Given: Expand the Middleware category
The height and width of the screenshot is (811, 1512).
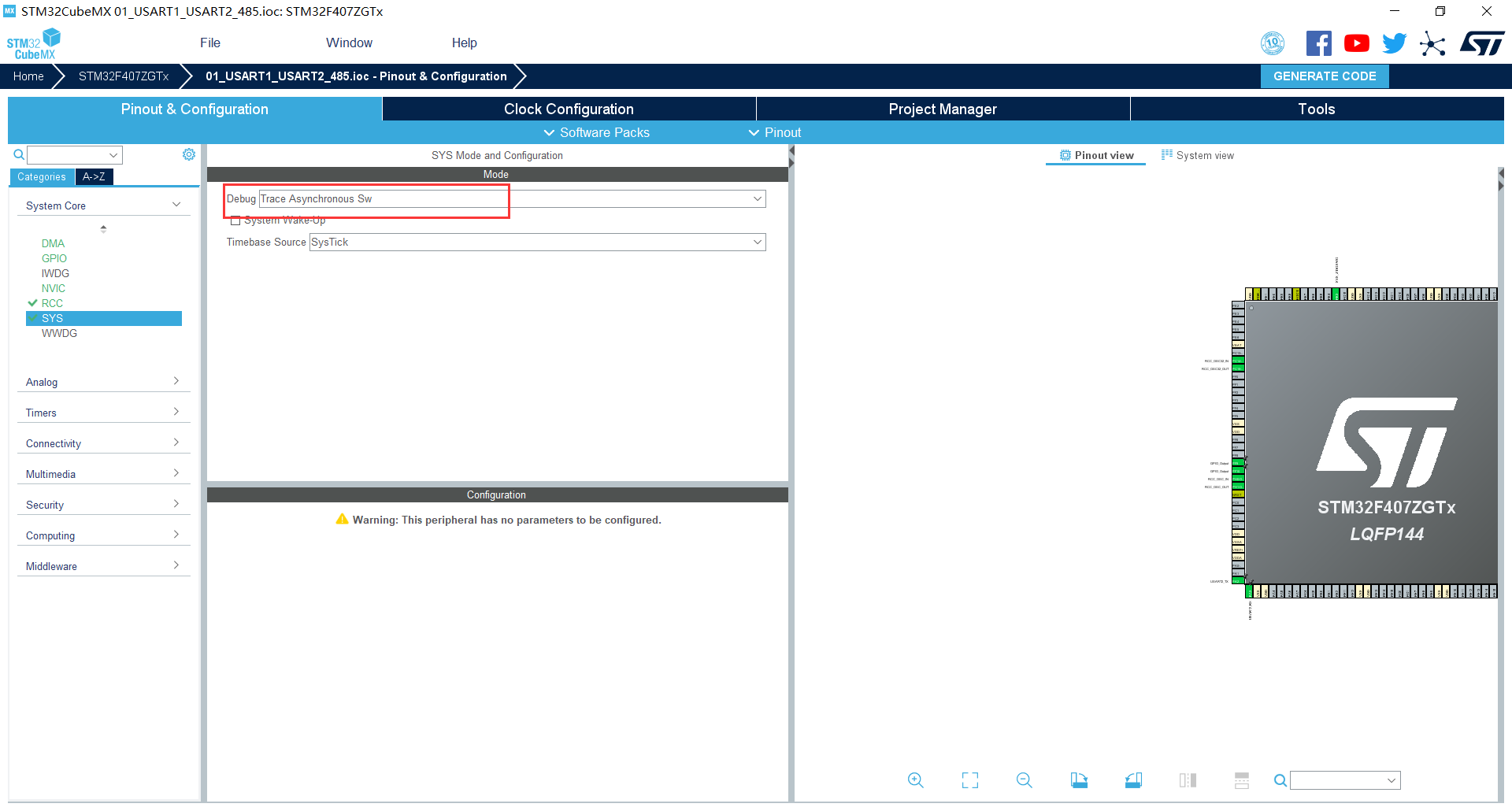Looking at the screenshot, I should coord(103,566).
